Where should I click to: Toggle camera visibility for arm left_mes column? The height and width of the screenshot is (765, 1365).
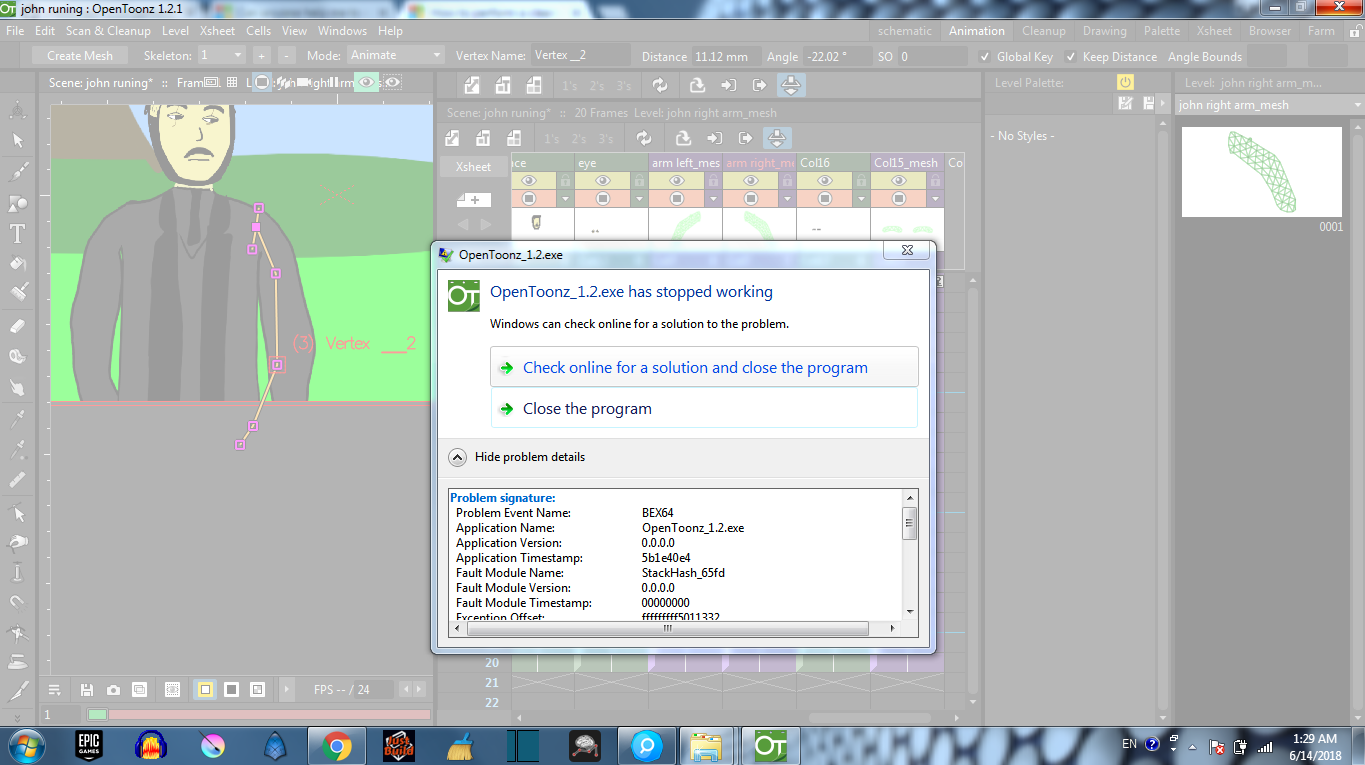tap(676, 198)
